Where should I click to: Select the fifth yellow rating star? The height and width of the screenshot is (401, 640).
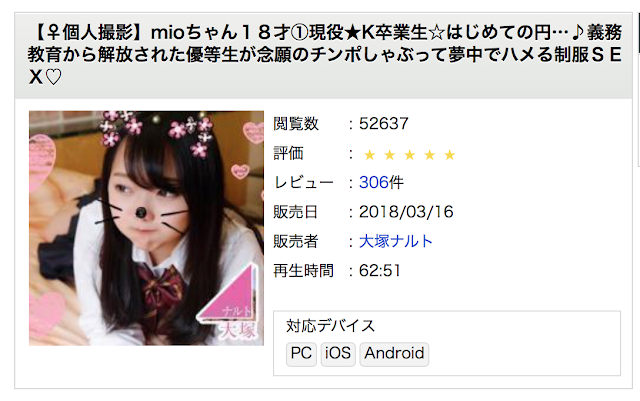(450, 155)
